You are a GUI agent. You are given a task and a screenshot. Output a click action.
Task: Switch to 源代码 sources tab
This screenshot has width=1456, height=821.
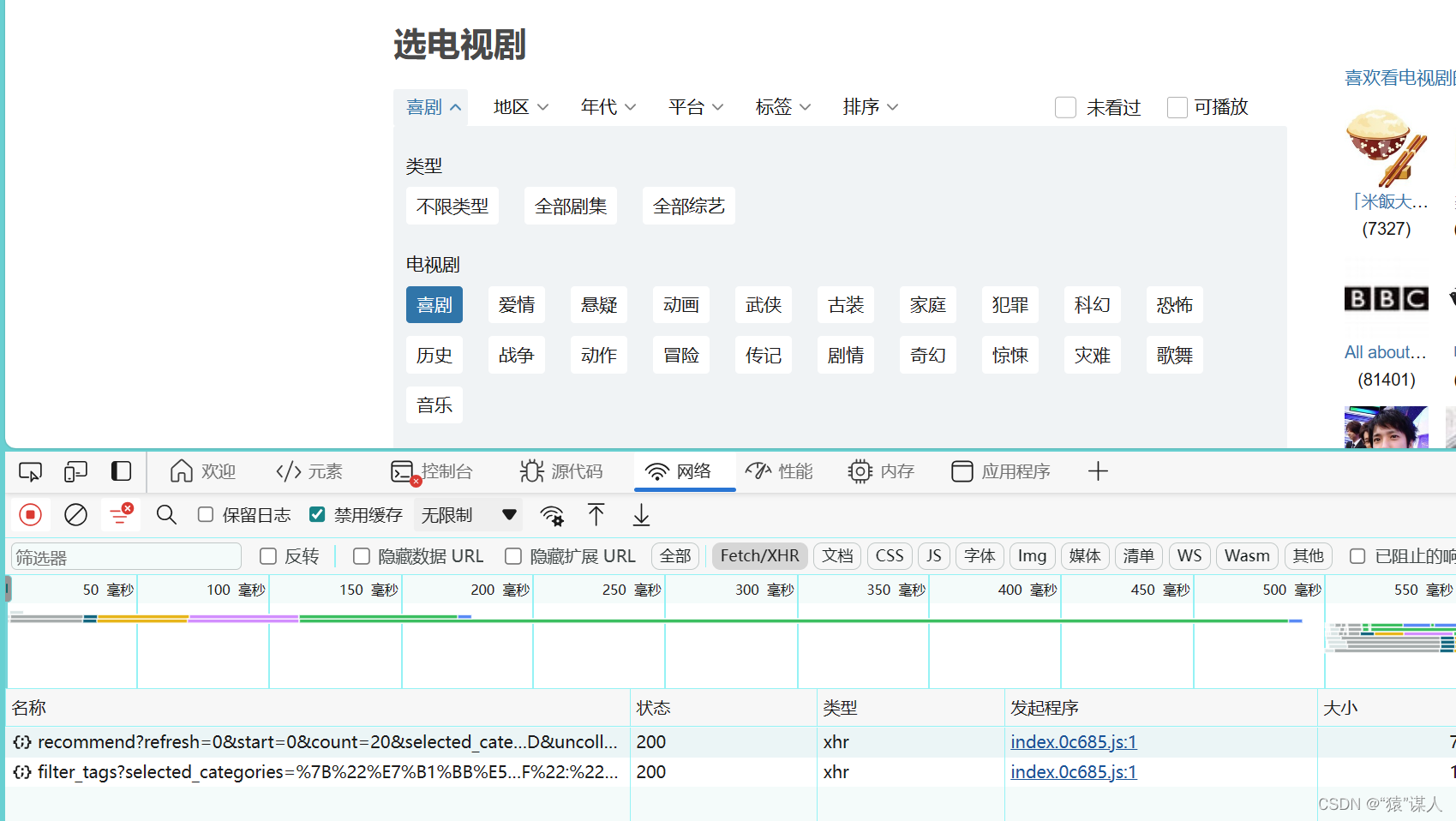point(560,471)
